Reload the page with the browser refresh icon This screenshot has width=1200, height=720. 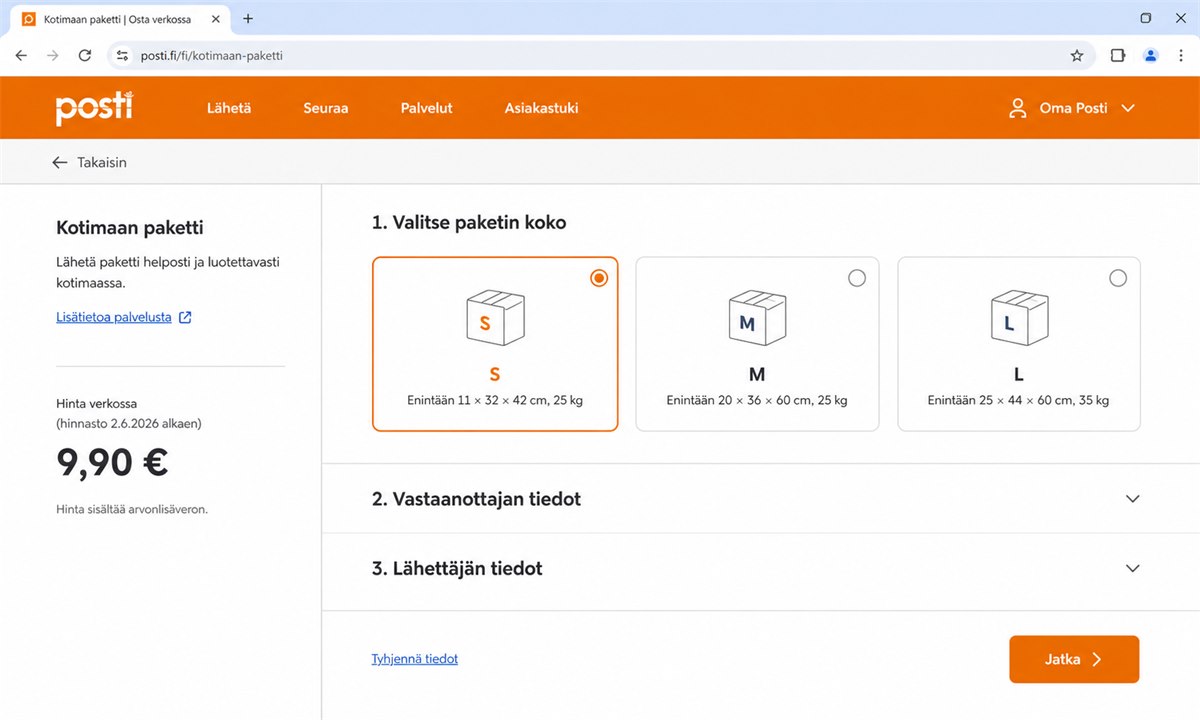point(85,56)
